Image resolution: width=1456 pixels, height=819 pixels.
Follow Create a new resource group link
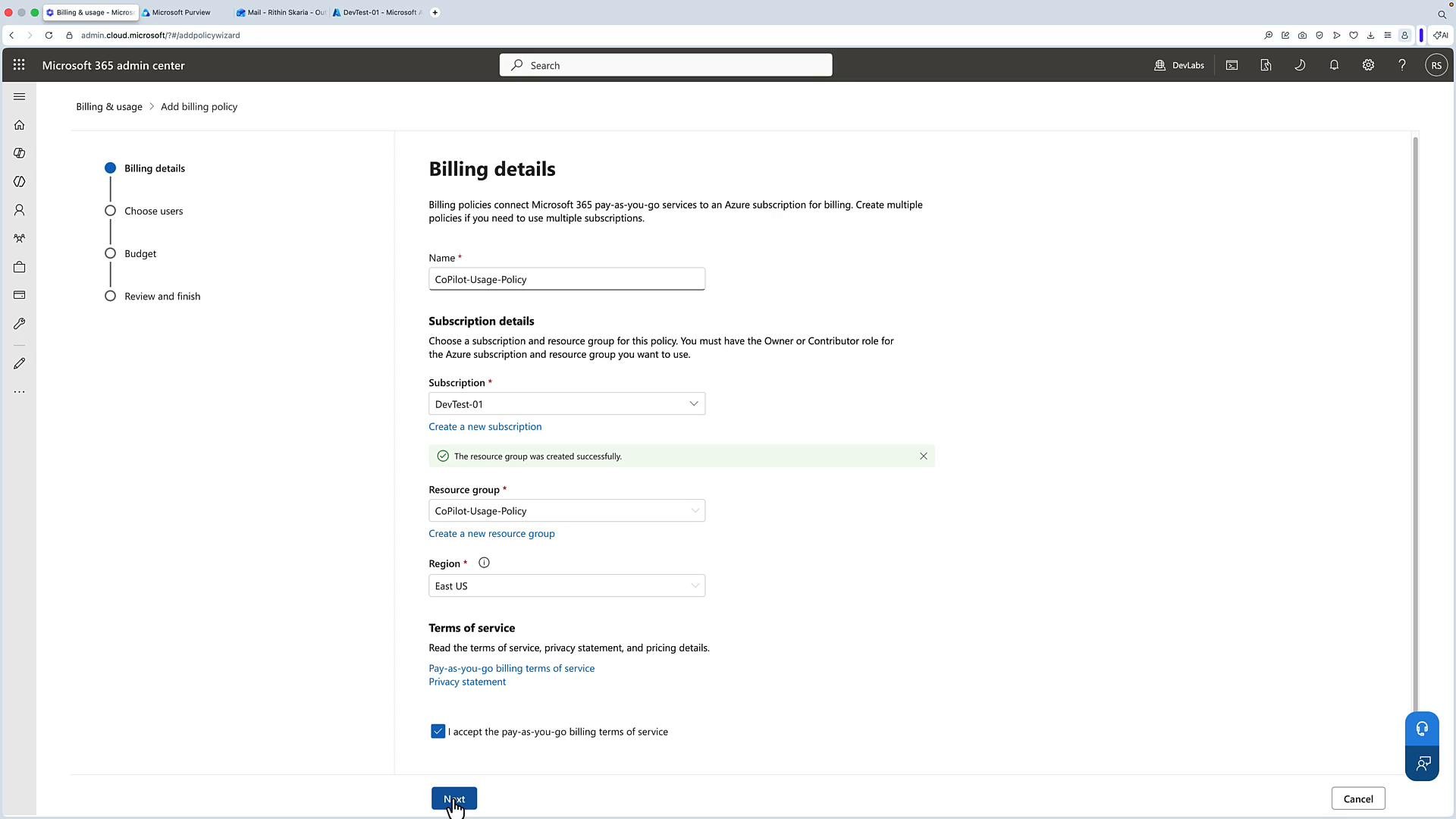pyautogui.click(x=491, y=534)
